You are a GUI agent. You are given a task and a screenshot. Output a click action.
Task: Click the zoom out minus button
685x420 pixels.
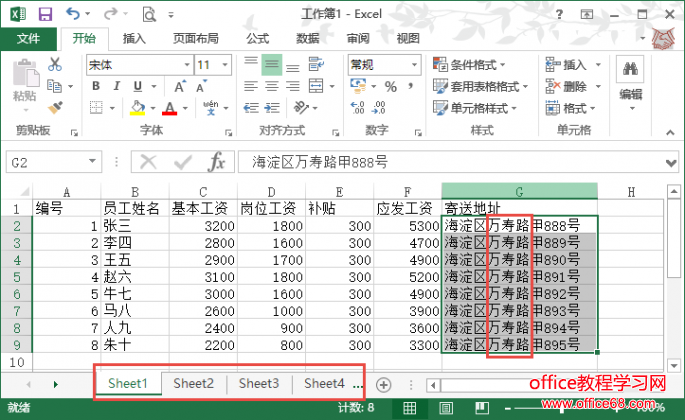[508, 409]
